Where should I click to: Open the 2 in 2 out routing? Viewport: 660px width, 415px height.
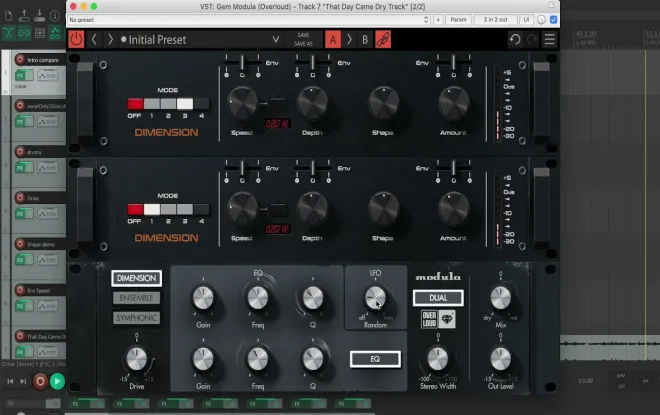pyautogui.click(x=495, y=20)
